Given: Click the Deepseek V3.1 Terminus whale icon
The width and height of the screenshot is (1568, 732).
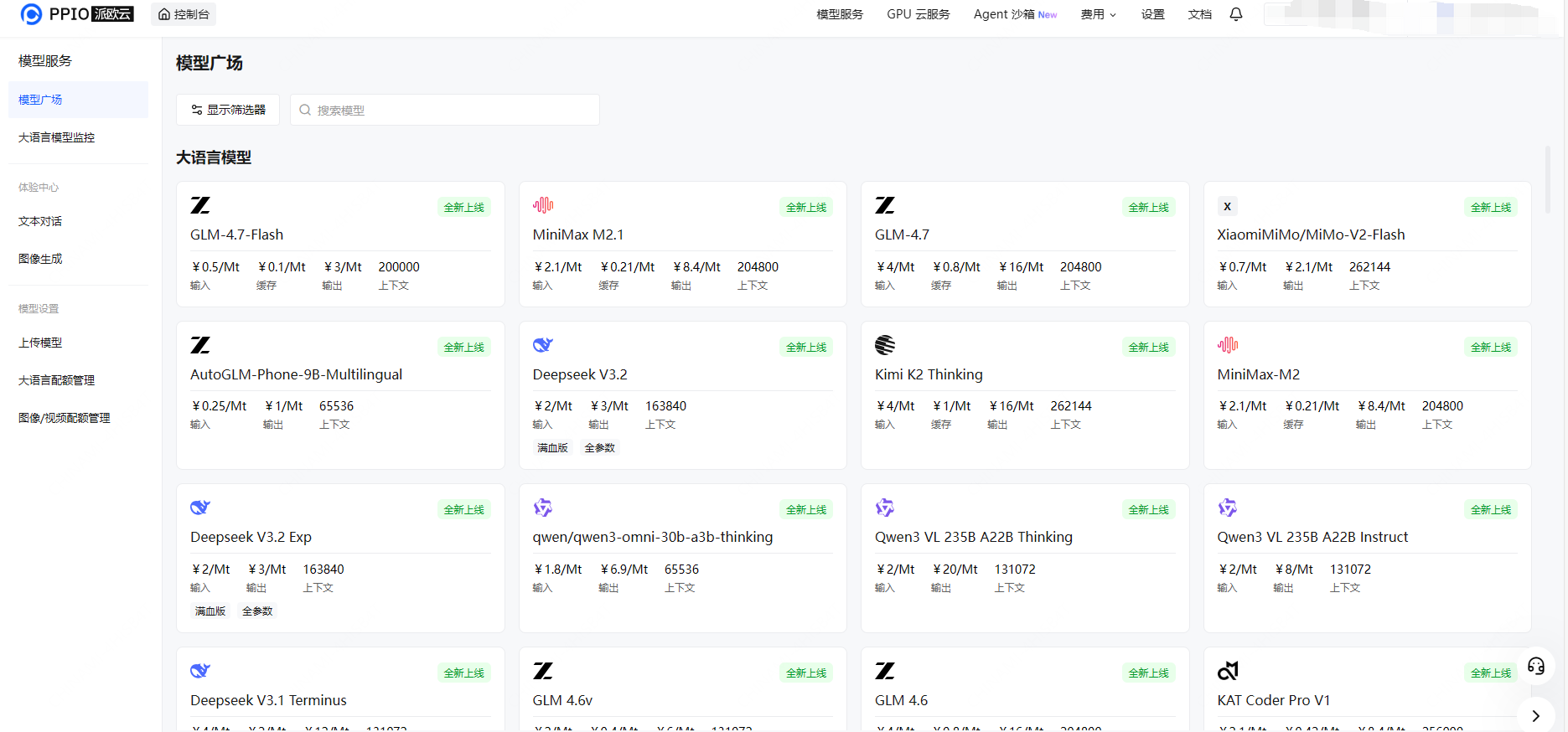Looking at the screenshot, I should (x=200, y=671).
